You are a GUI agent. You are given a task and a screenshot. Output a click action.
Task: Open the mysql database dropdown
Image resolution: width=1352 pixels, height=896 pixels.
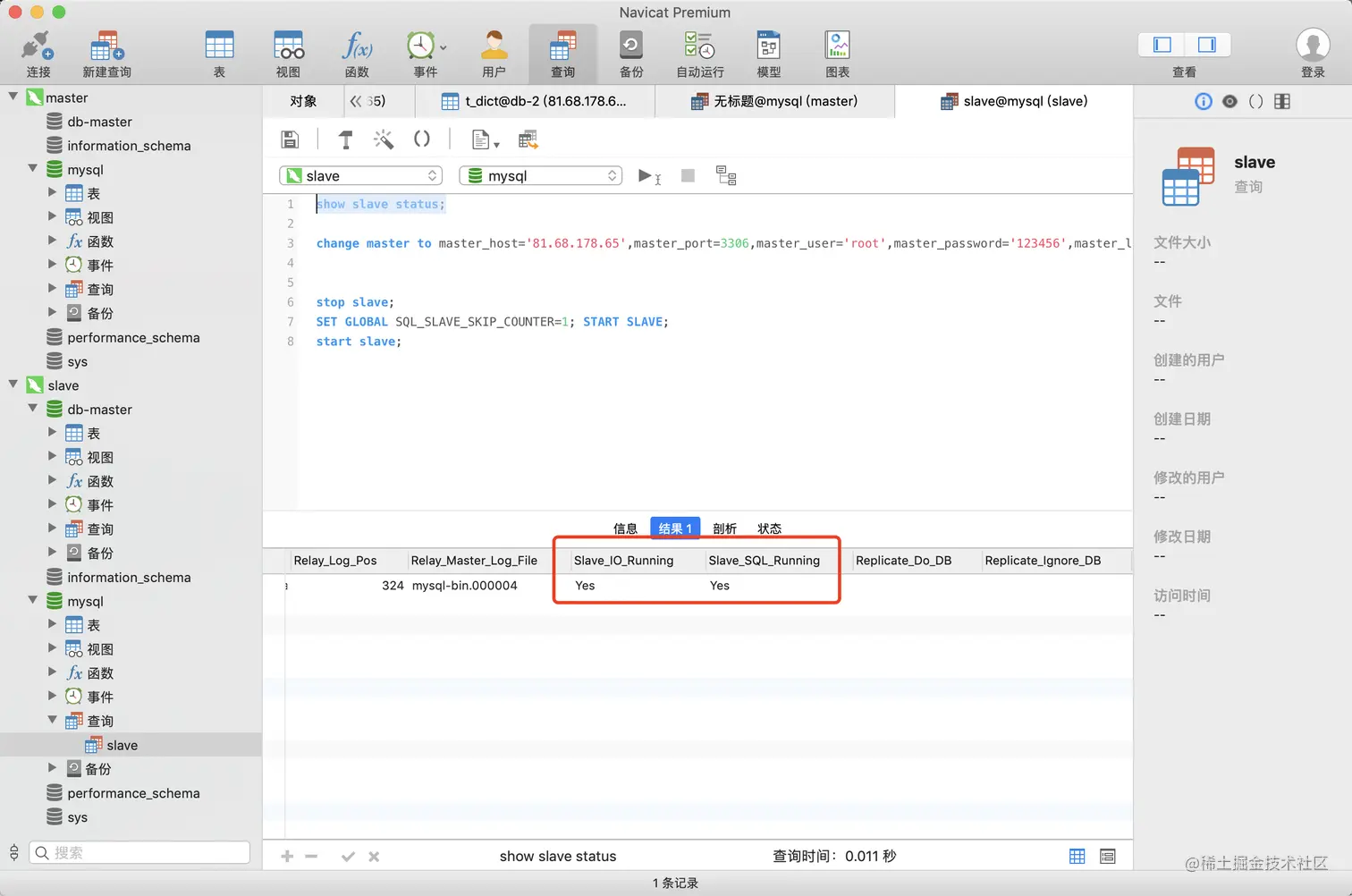click(541, 176)
